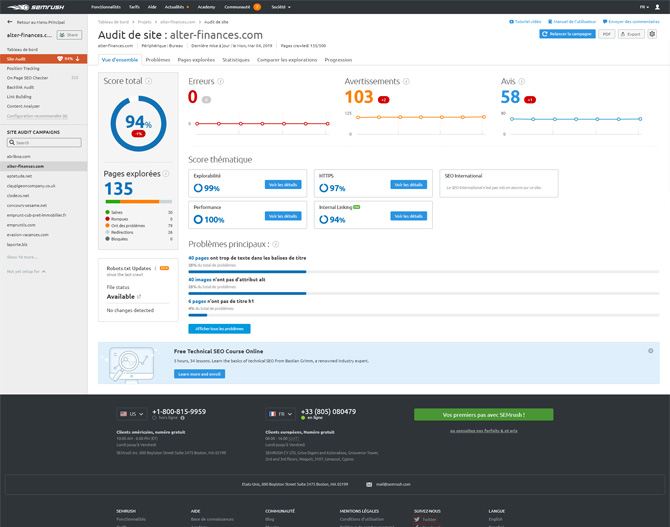Click the Problèmes principaux info icon
This screenshot has height=527, width=670.
276,244
